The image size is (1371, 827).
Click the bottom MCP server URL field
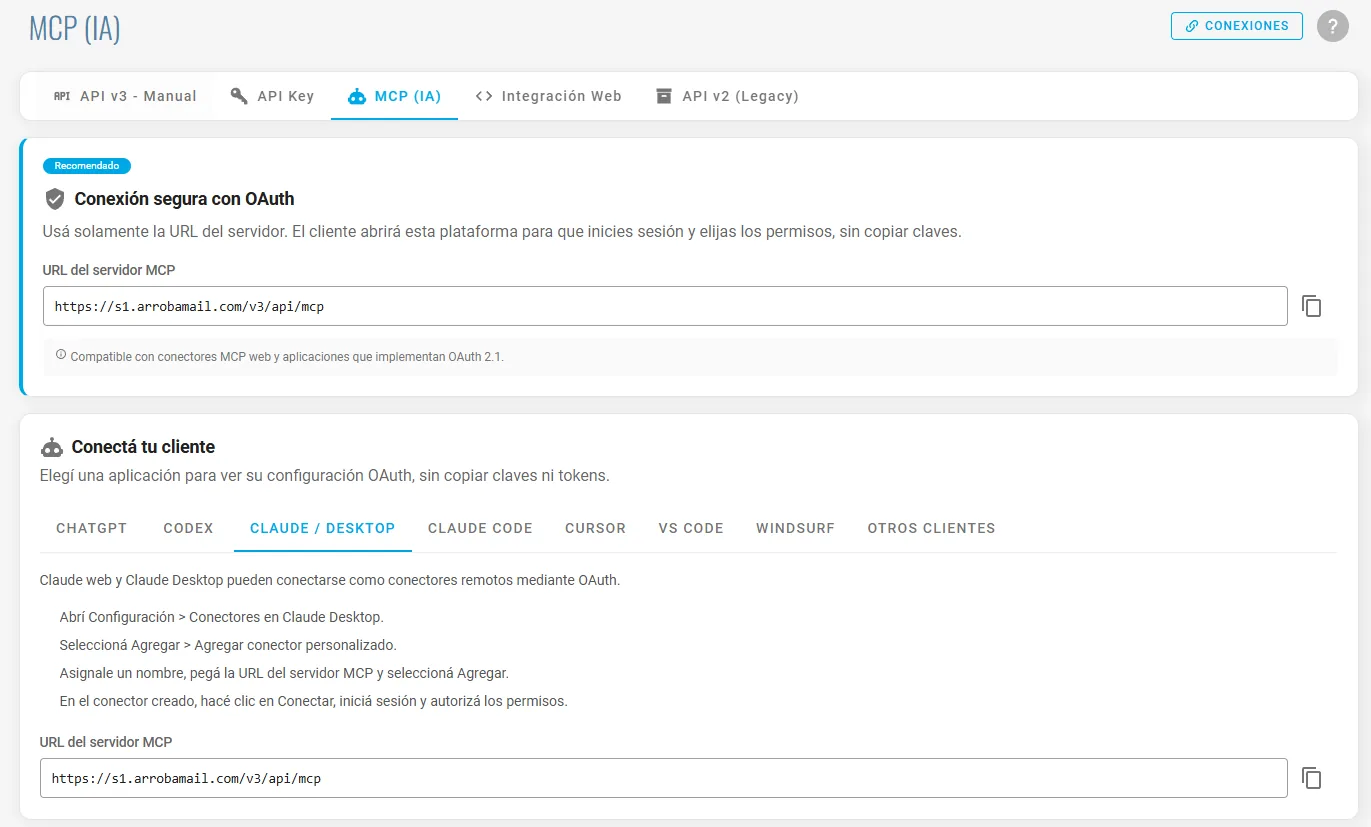click(x=663, y=778)
